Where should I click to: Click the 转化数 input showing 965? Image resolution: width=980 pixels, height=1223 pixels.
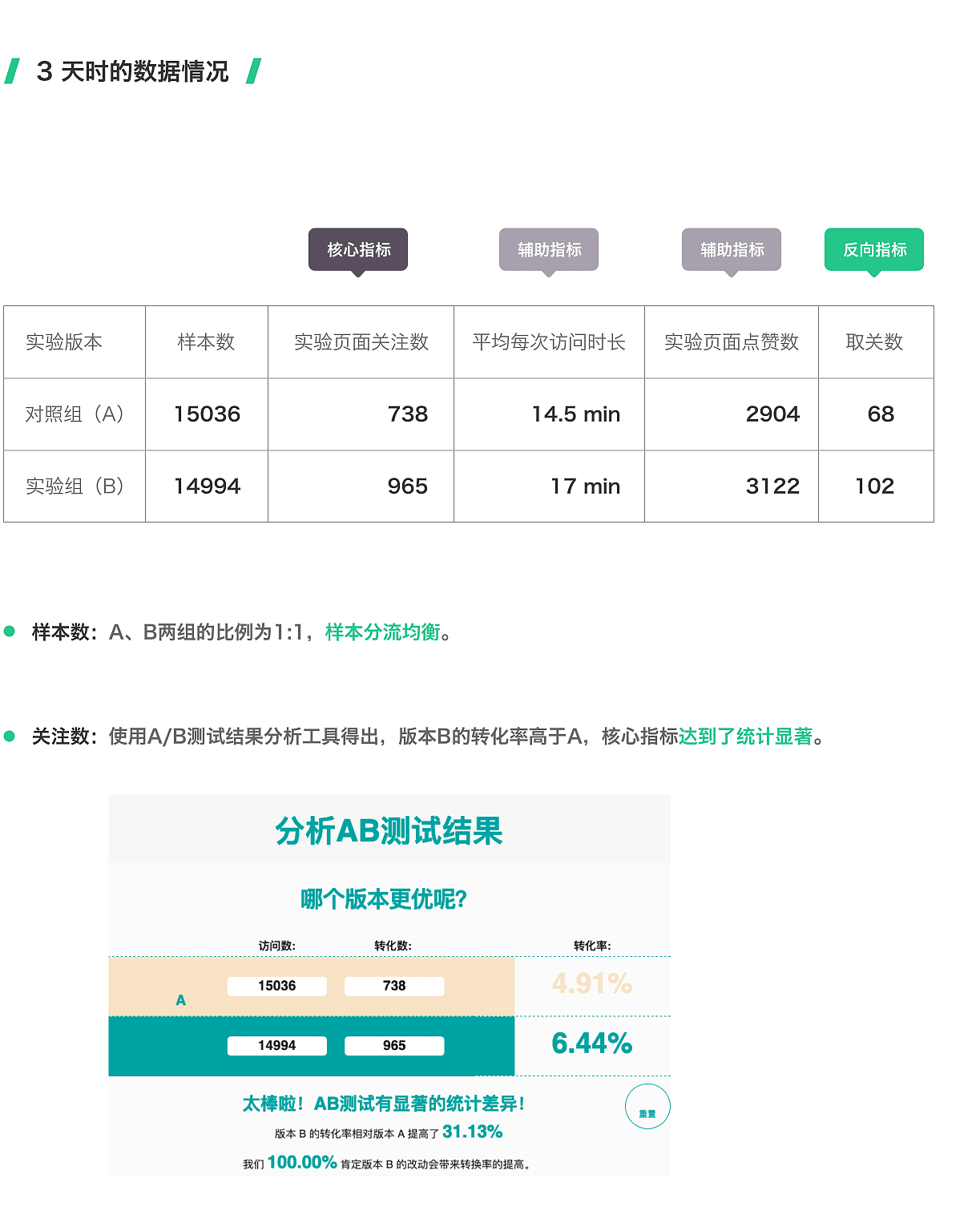coord(394,1045)
